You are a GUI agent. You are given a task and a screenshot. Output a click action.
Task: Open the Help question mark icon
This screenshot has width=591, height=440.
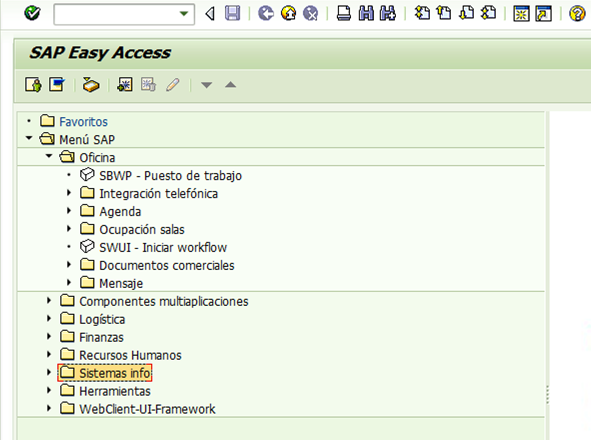pos(577,14)
